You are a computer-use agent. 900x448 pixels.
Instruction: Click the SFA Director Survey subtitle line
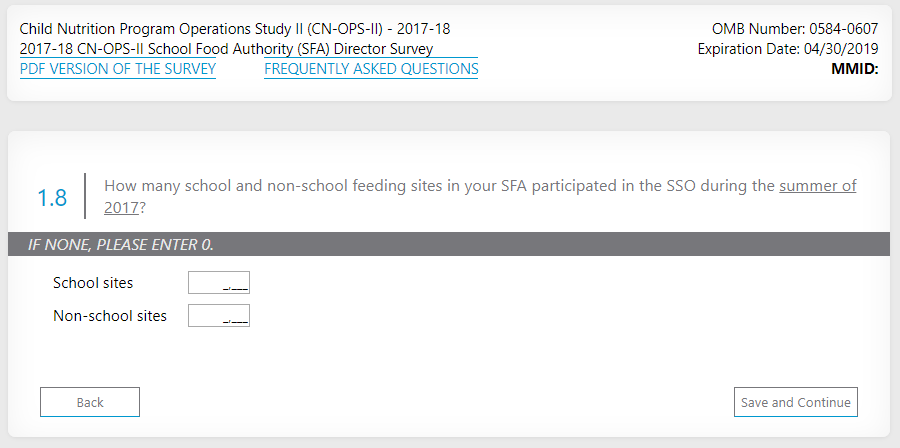(x=226, y=49)
